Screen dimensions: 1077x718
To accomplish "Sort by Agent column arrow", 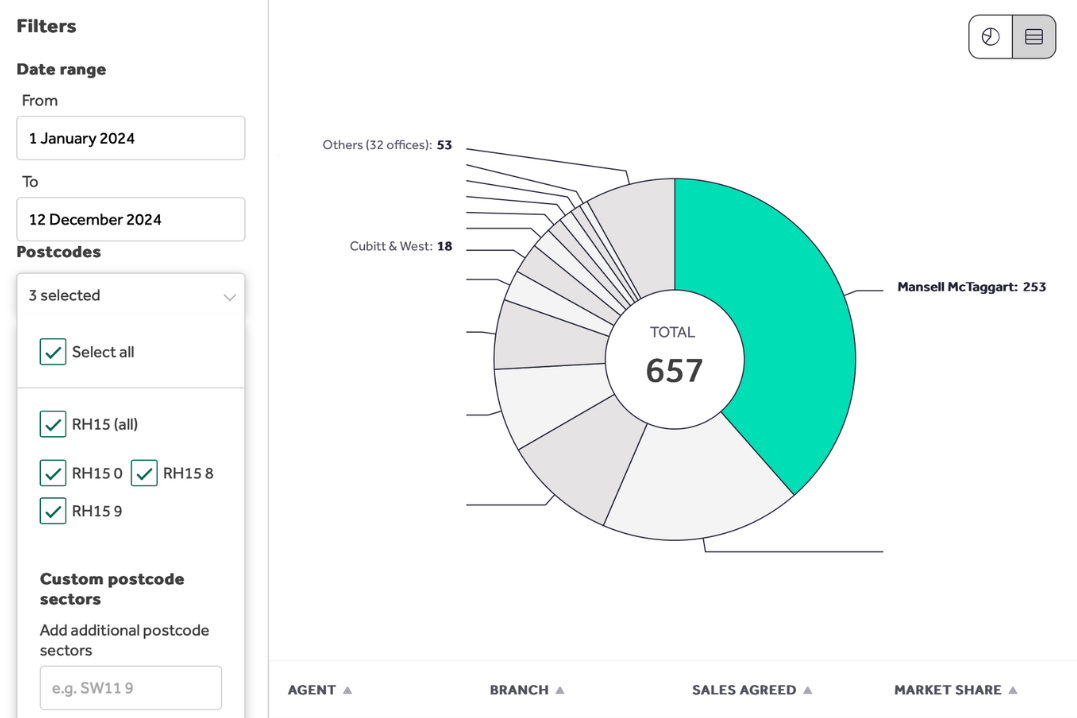I will [348, 690].
